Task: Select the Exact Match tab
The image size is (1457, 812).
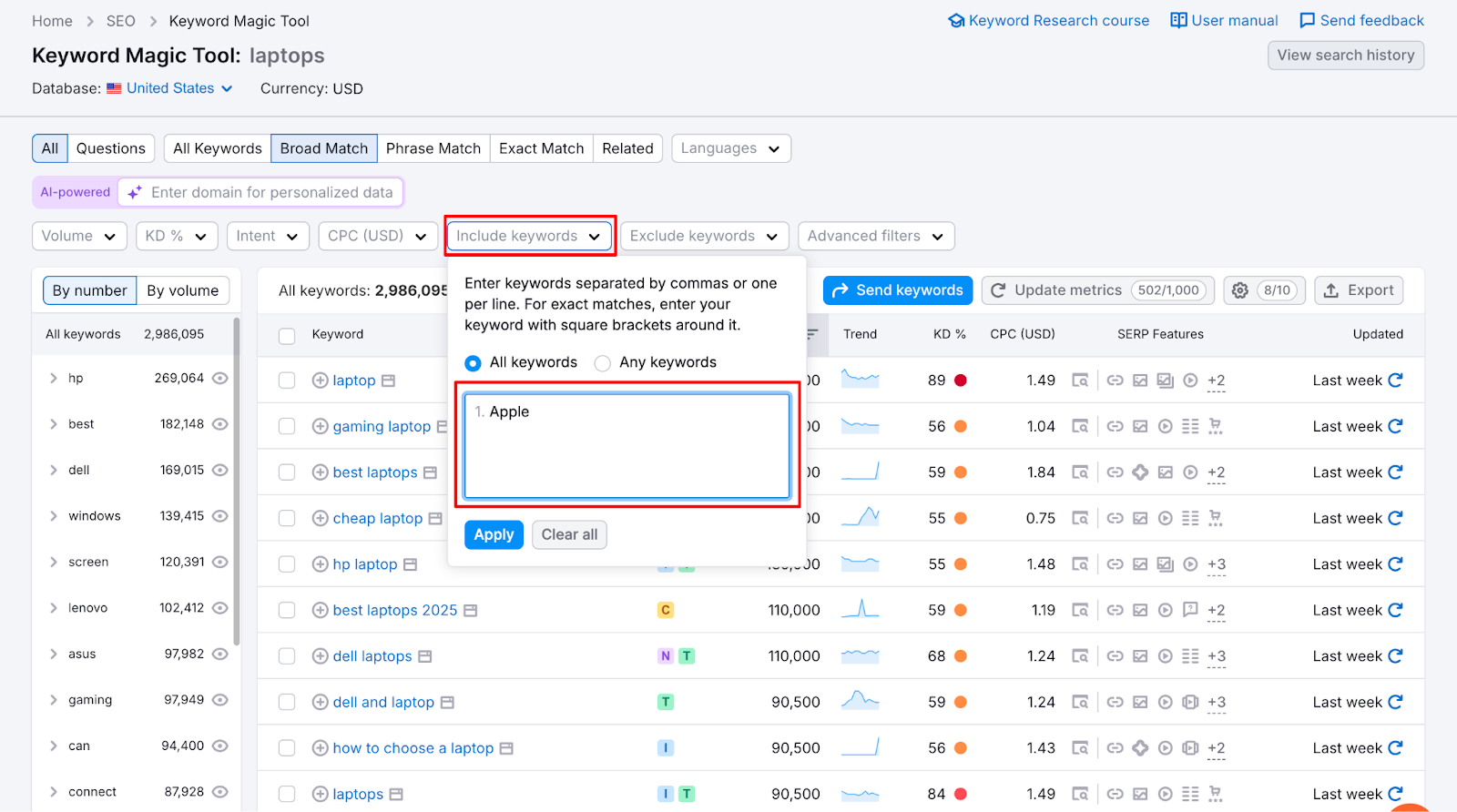Action: tap(542, 148)
